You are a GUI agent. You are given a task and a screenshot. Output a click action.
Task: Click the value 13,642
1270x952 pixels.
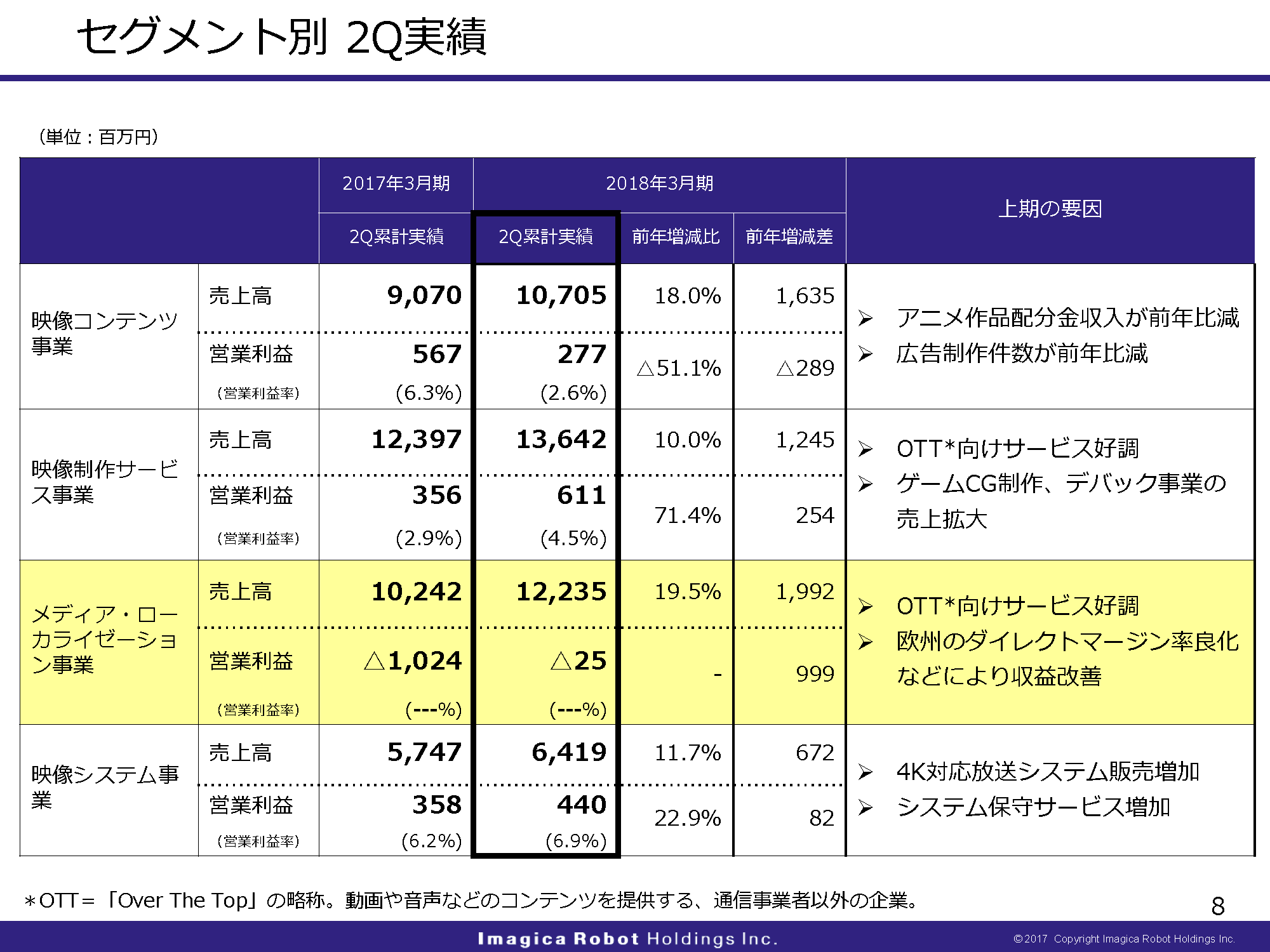point(561,439)
